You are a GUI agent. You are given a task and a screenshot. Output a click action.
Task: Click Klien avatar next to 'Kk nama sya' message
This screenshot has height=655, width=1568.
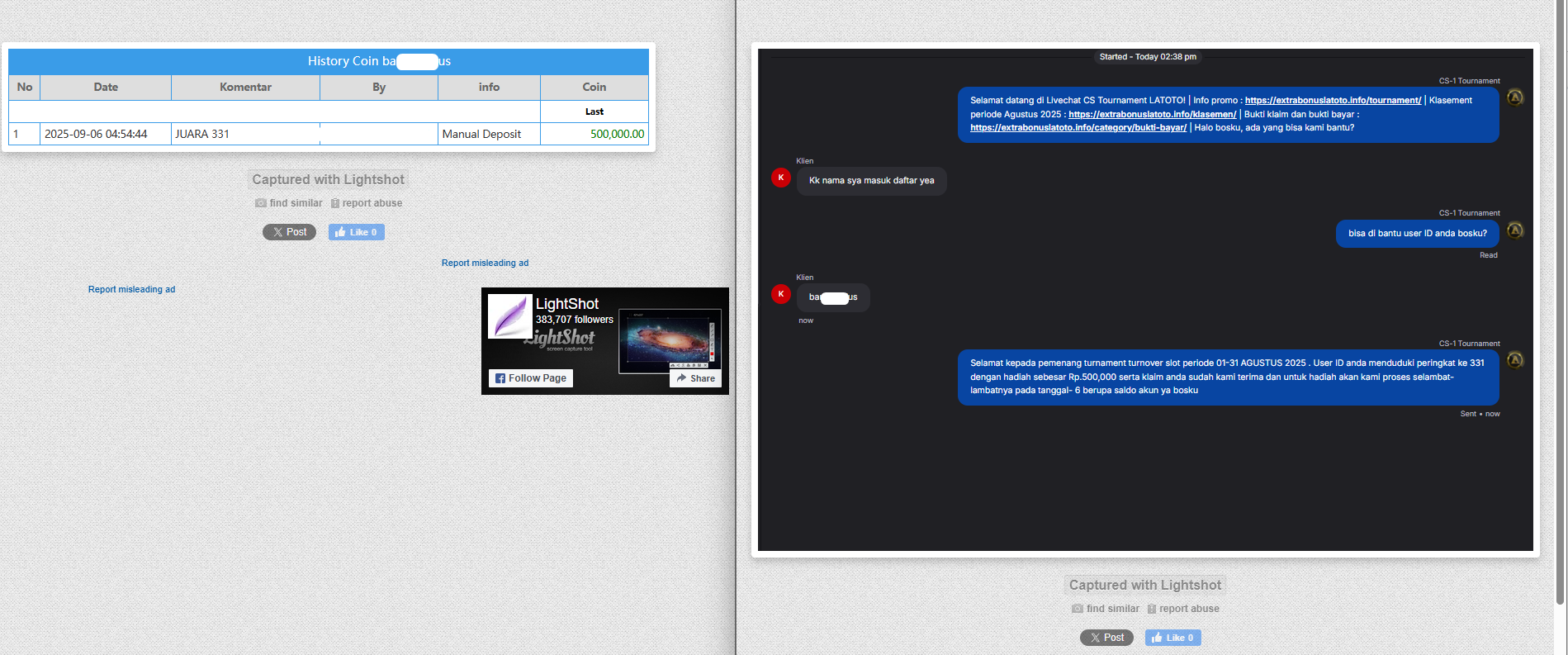click(x=781, y=178)
